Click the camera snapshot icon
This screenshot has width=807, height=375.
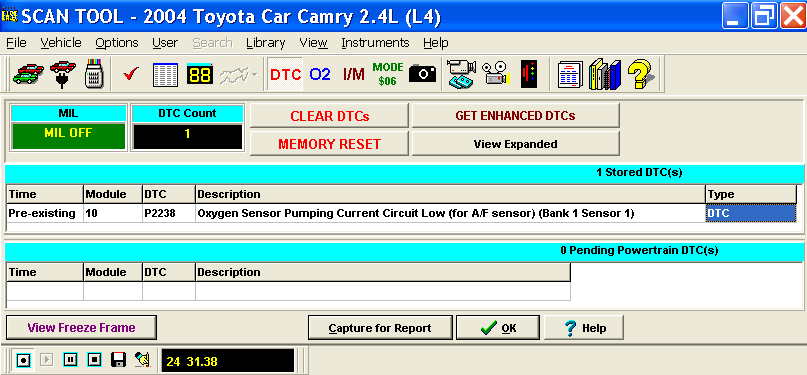pyautogui.click(x=423, y=74)
